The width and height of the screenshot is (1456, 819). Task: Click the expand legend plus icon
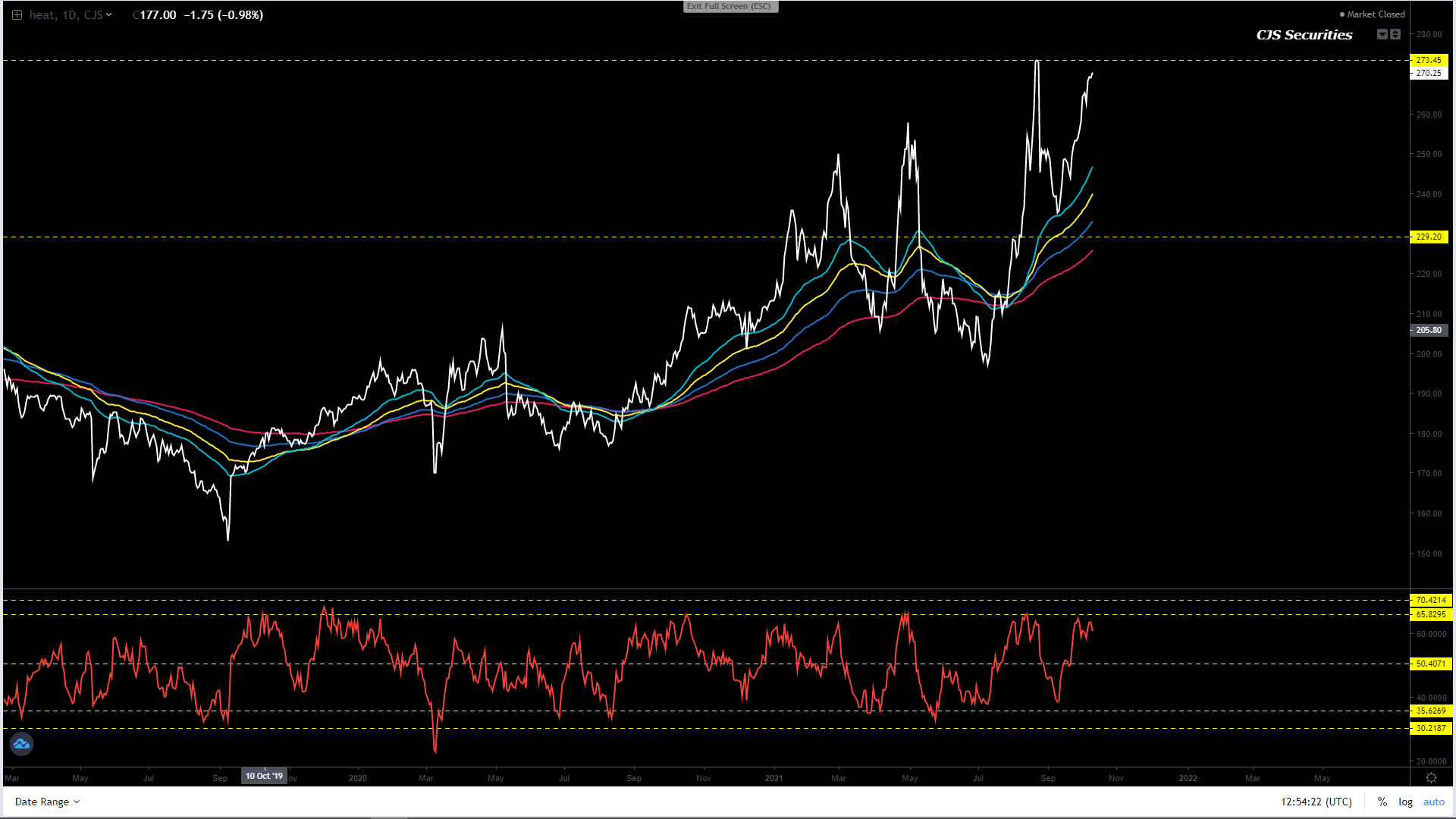(17, 15)
